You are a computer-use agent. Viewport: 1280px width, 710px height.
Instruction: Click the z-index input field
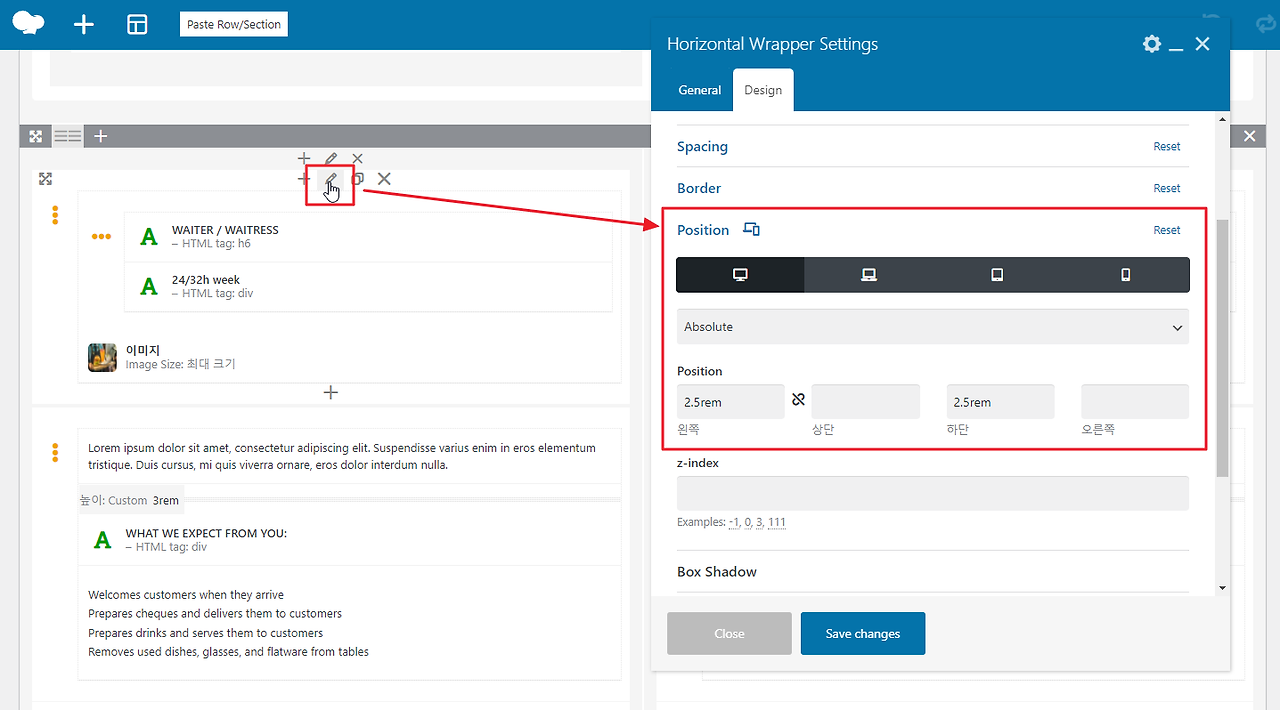coord(933,494)
